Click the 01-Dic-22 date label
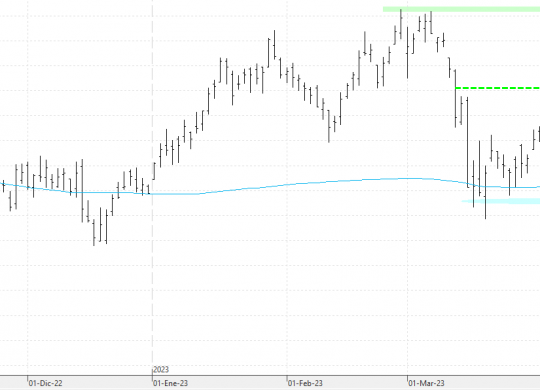 [45, 383]
